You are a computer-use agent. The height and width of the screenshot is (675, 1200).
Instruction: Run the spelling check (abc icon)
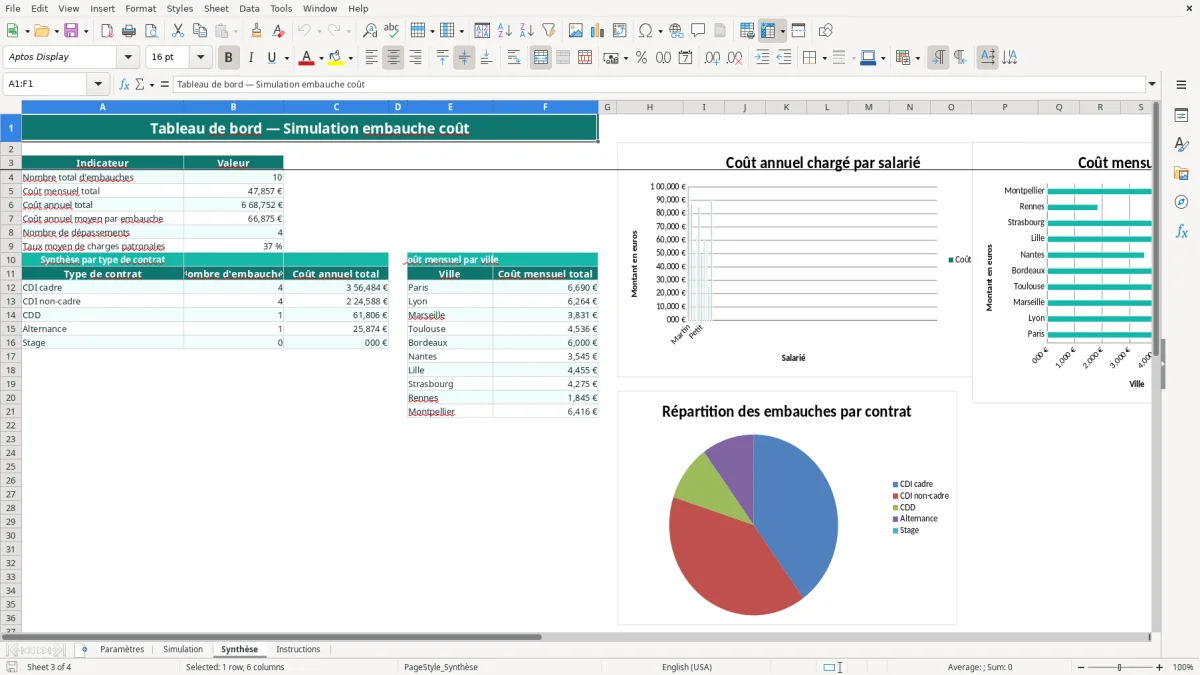[x=392, y=31]
